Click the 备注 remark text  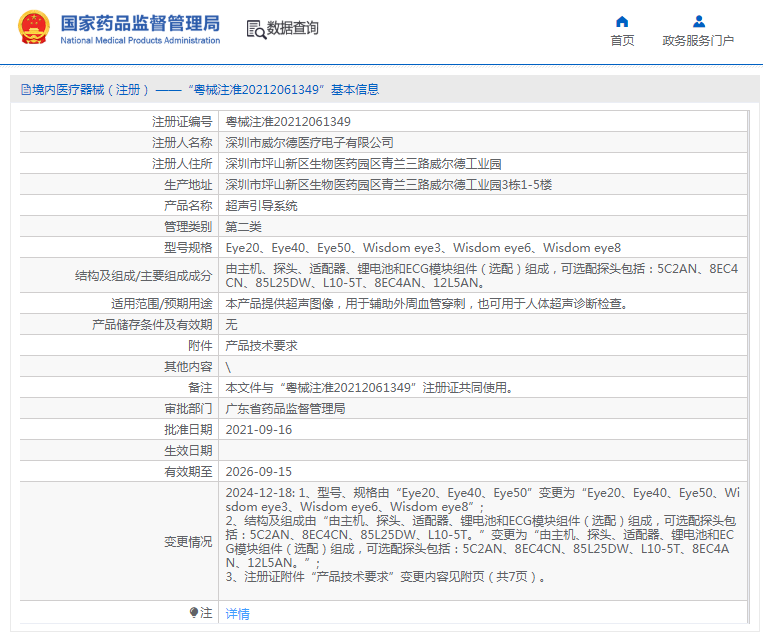pos(370,388)
